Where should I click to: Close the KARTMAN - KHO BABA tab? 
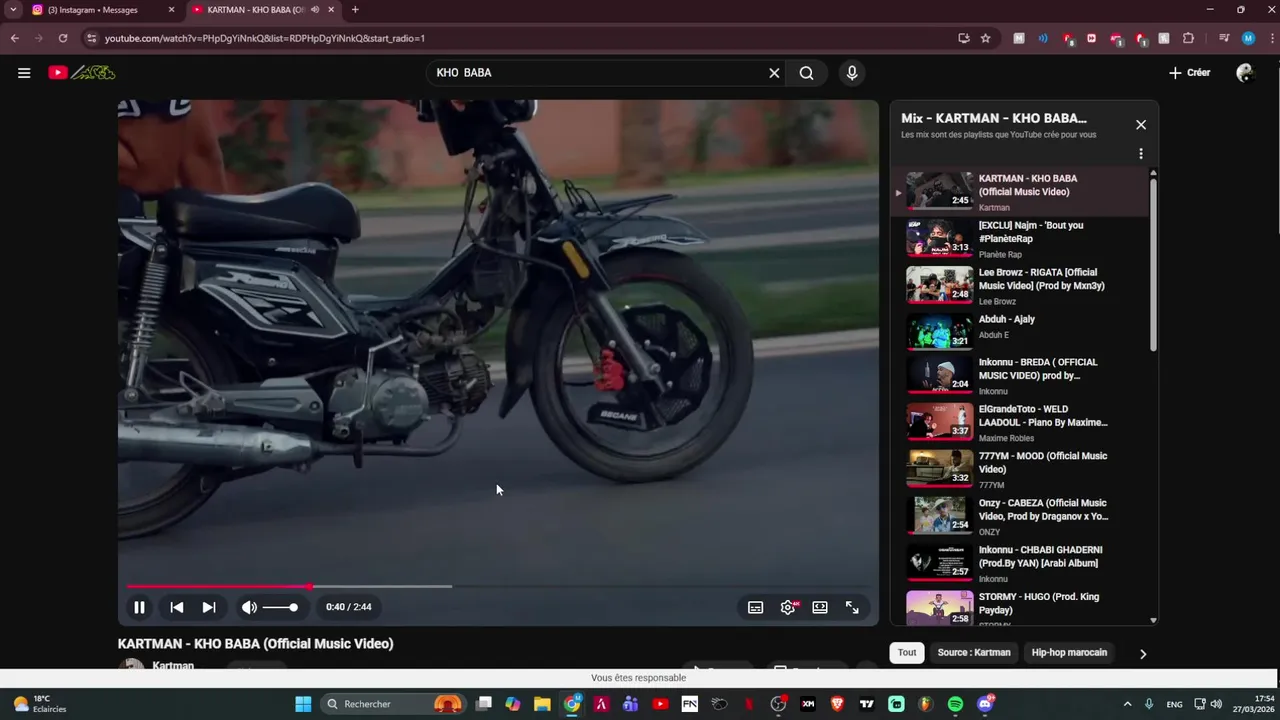[x=331, y=10]
